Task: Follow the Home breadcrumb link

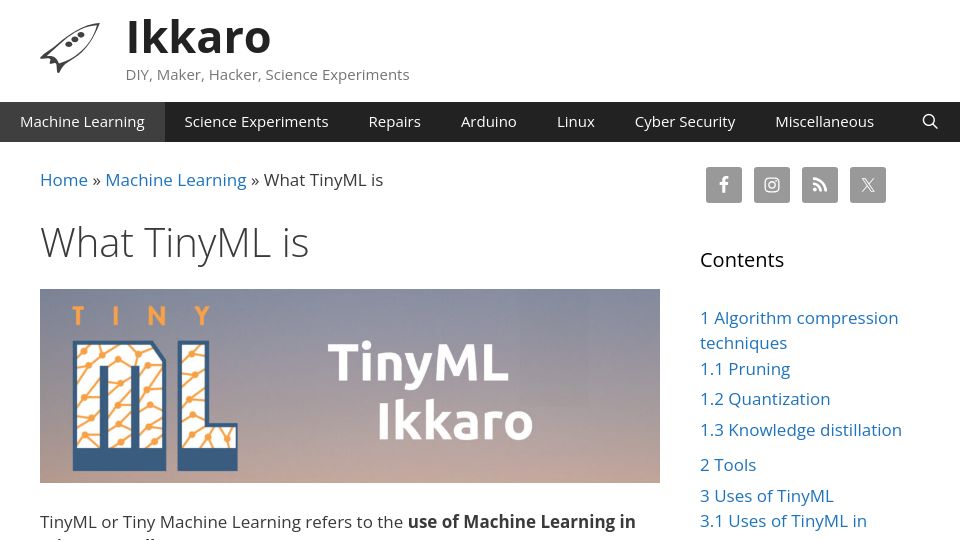Action: (x=64, y=180)
